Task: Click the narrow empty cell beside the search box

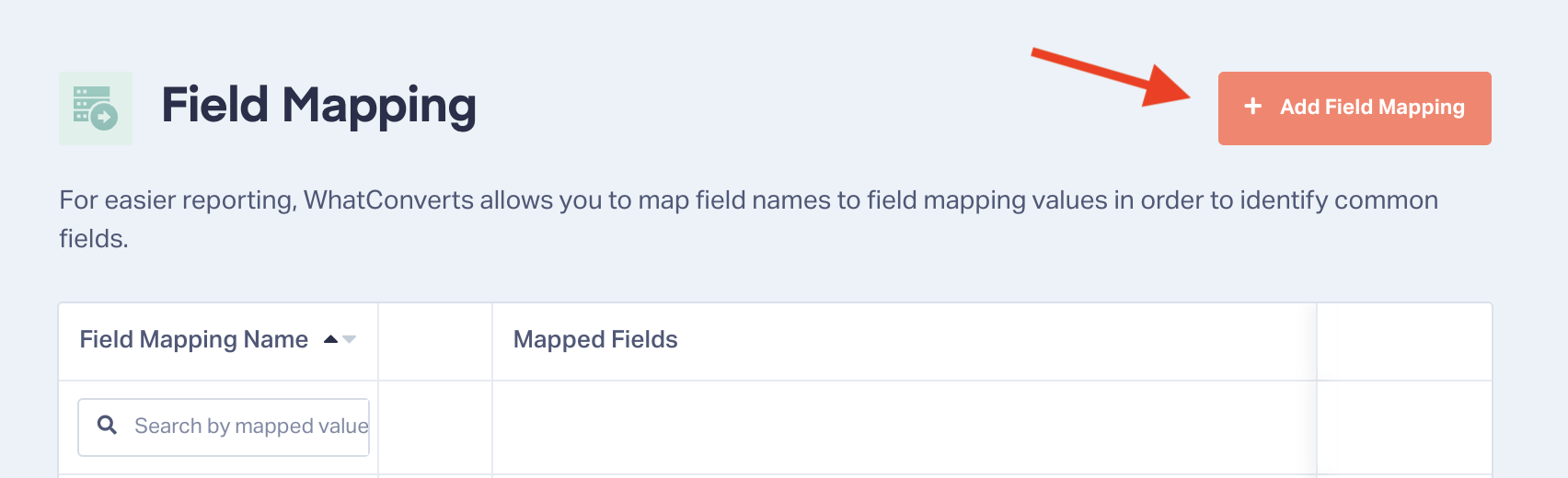Action: (435, 427)
